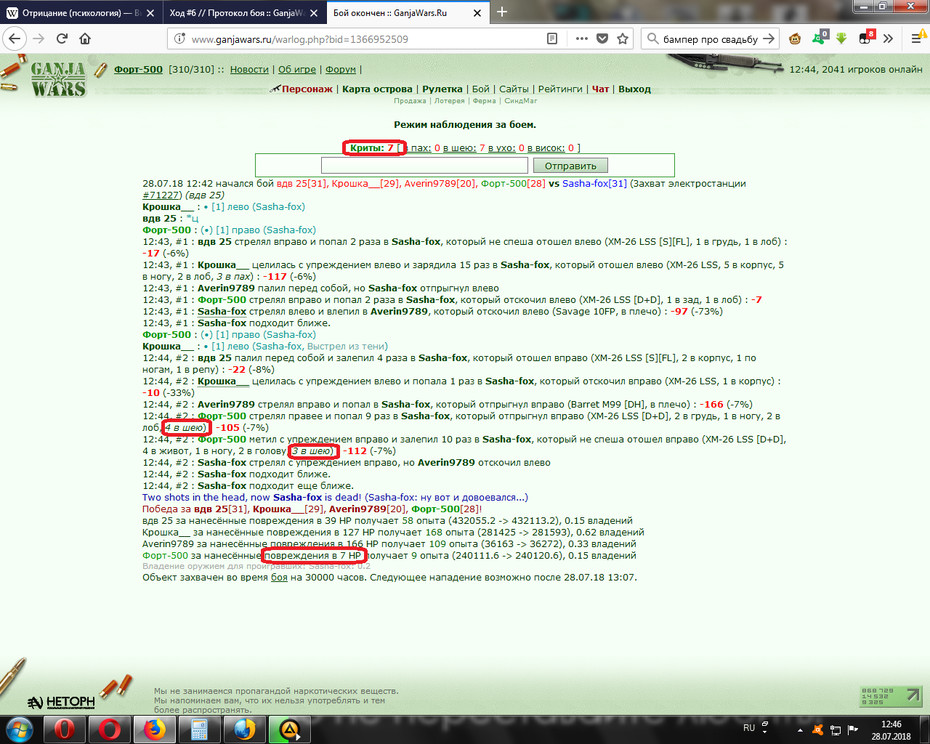Toggle reader view icon in address bar
Screen dimensions: 930x744
click(x=552, y=39)
